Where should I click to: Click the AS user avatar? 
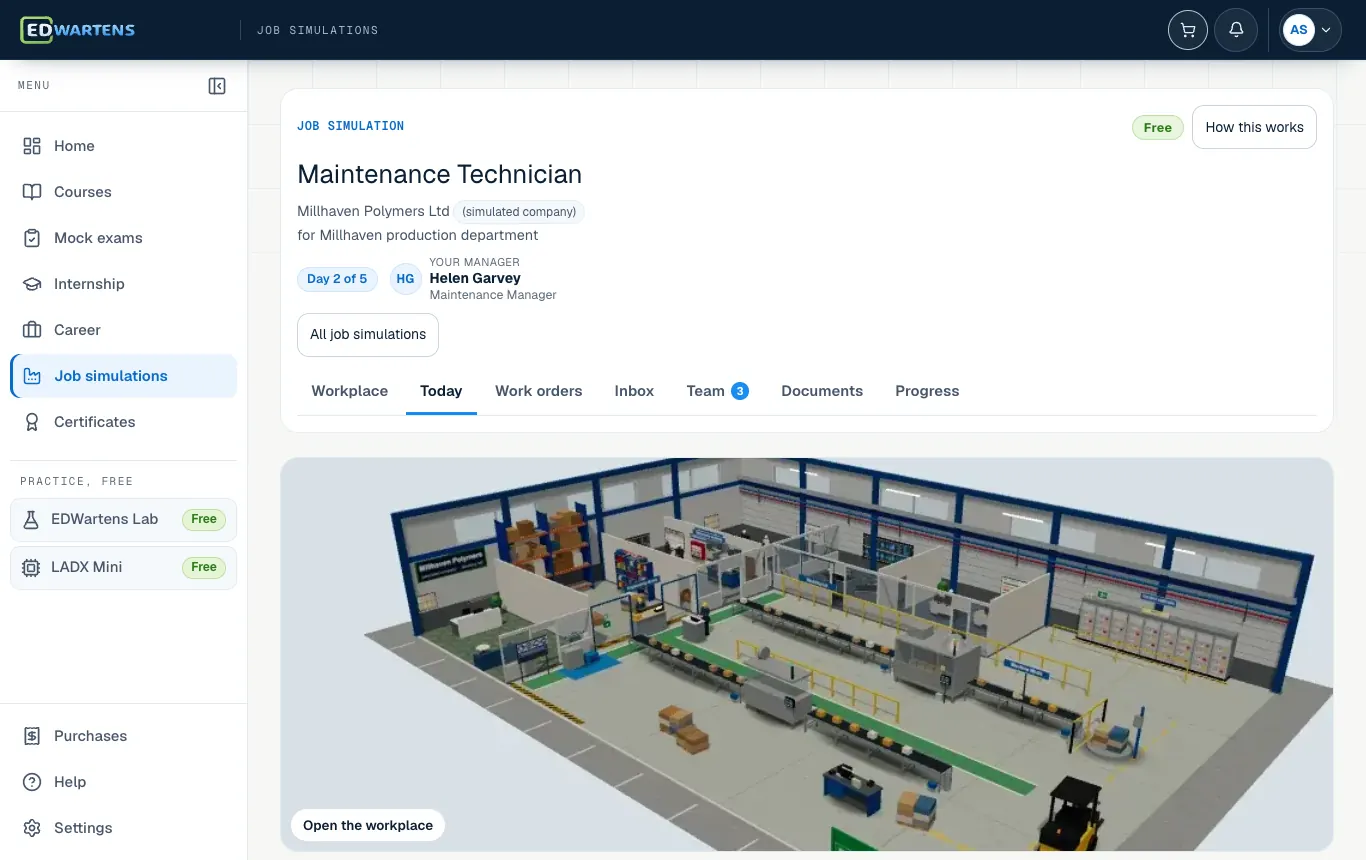pyautogui.click(x=1299, y=30)
